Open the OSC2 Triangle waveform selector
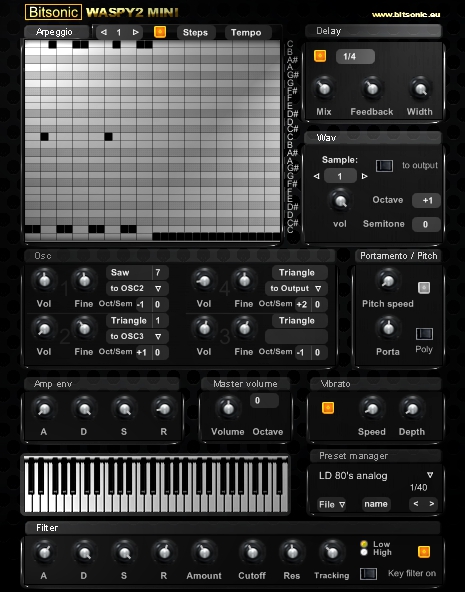Screen dimensions: 465x592 coord(129,321)
